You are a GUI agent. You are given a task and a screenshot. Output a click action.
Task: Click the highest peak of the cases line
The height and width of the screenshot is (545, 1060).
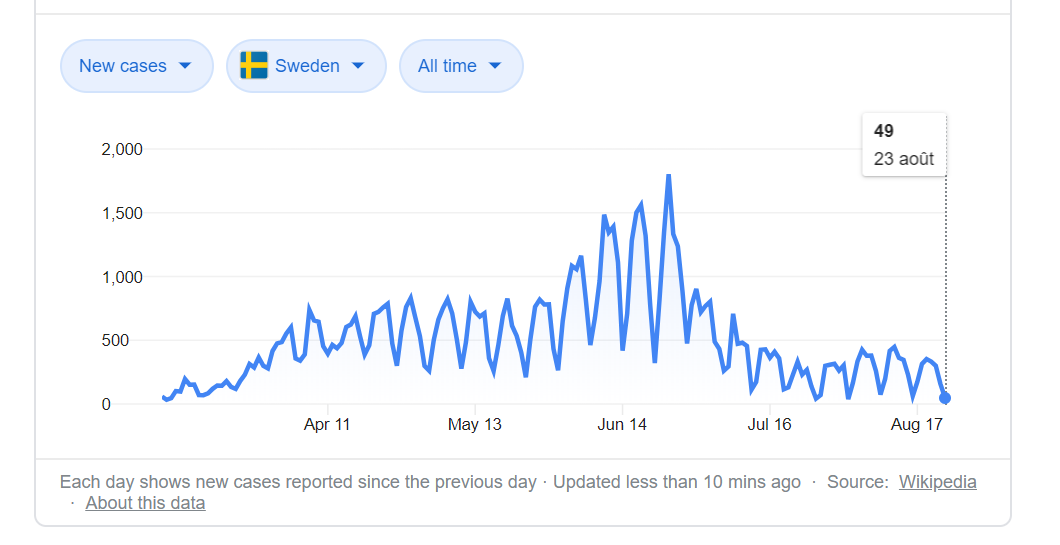[x=668, y=177]
